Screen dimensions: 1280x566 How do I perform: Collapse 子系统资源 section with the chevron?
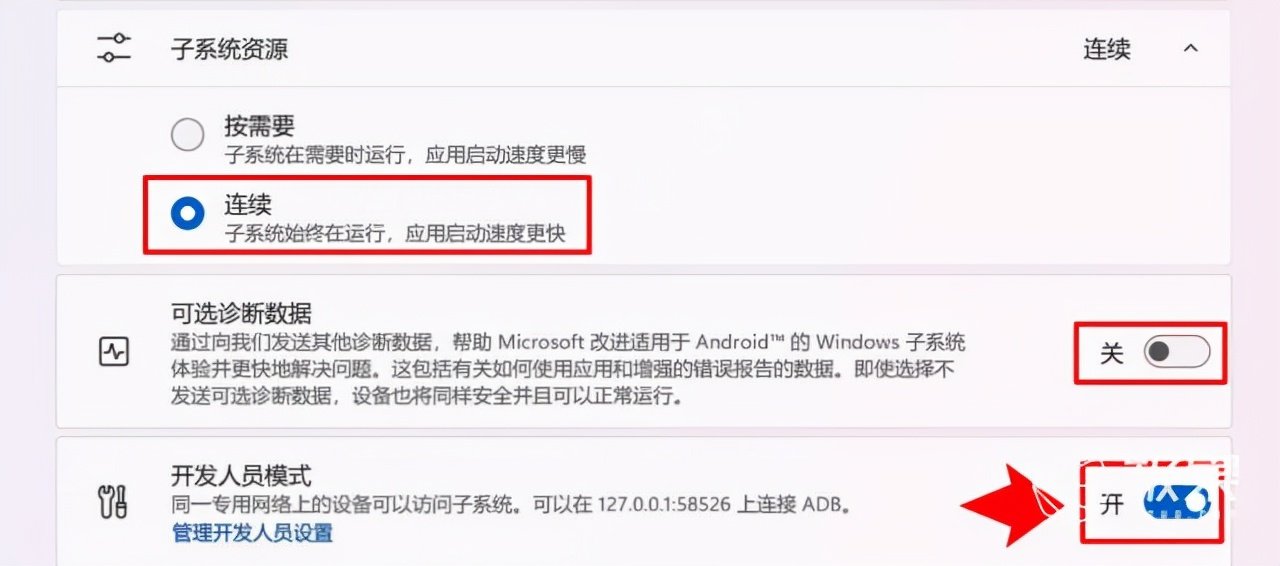pos(1190,48)
